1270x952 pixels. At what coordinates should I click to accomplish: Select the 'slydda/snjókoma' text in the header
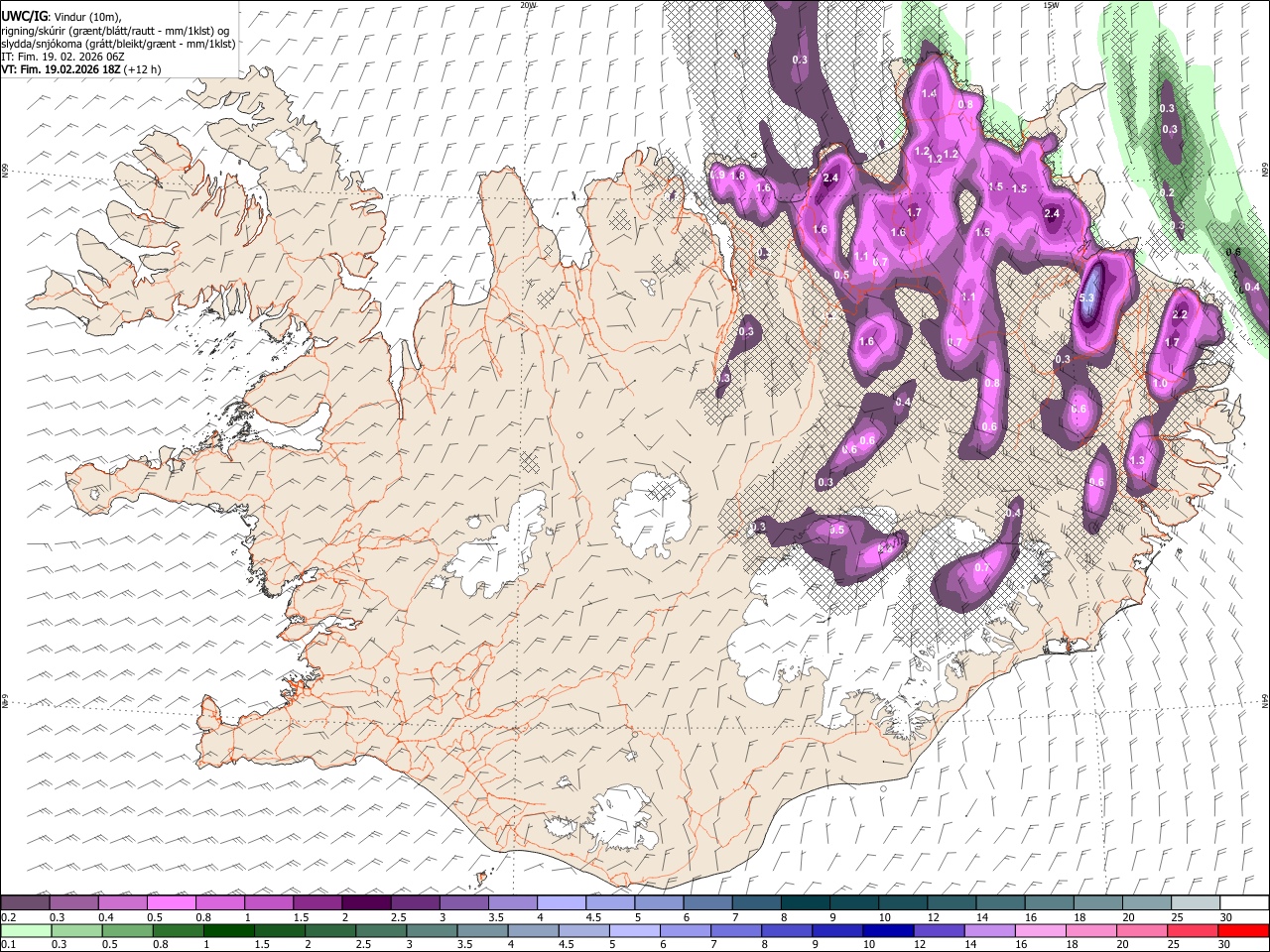tap(42, 44)
